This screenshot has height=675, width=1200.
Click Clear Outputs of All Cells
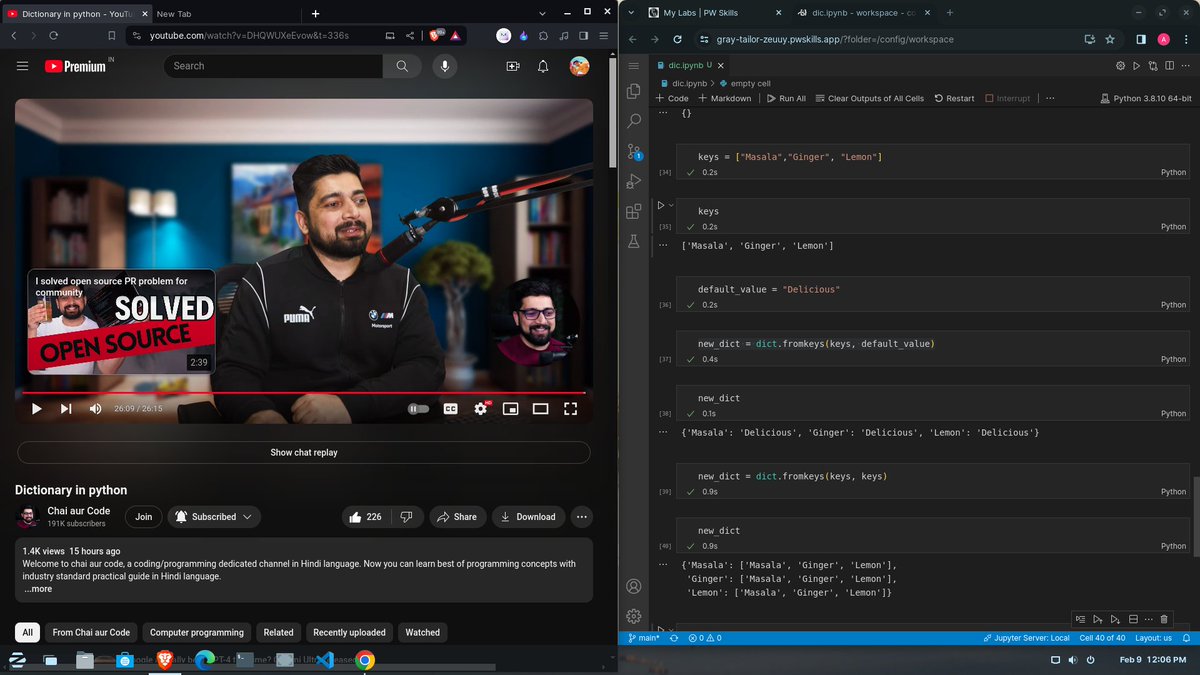click(x=870, y=98)
